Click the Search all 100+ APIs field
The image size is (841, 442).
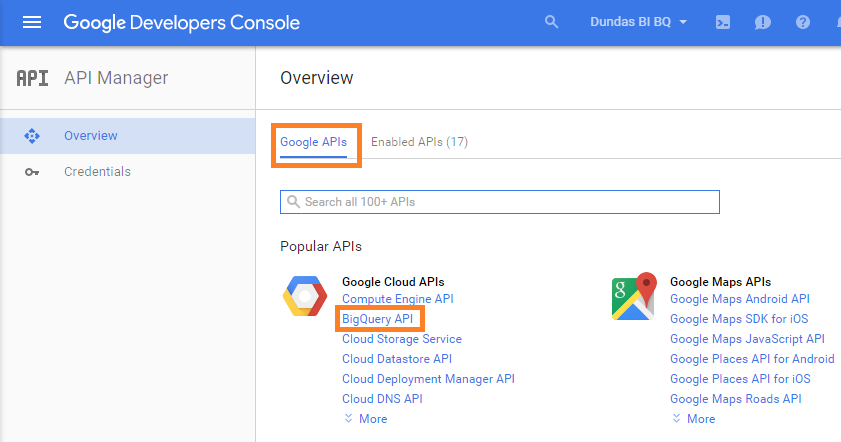coord(500,202)
